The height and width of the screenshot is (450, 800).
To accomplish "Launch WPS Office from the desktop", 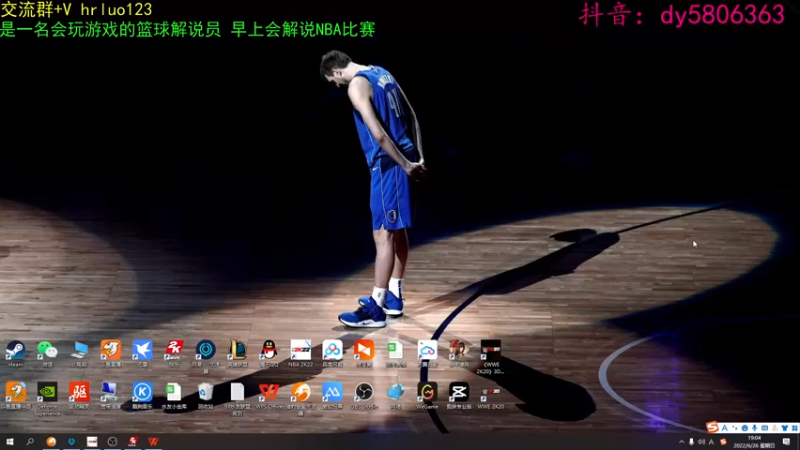I will 269,395.
